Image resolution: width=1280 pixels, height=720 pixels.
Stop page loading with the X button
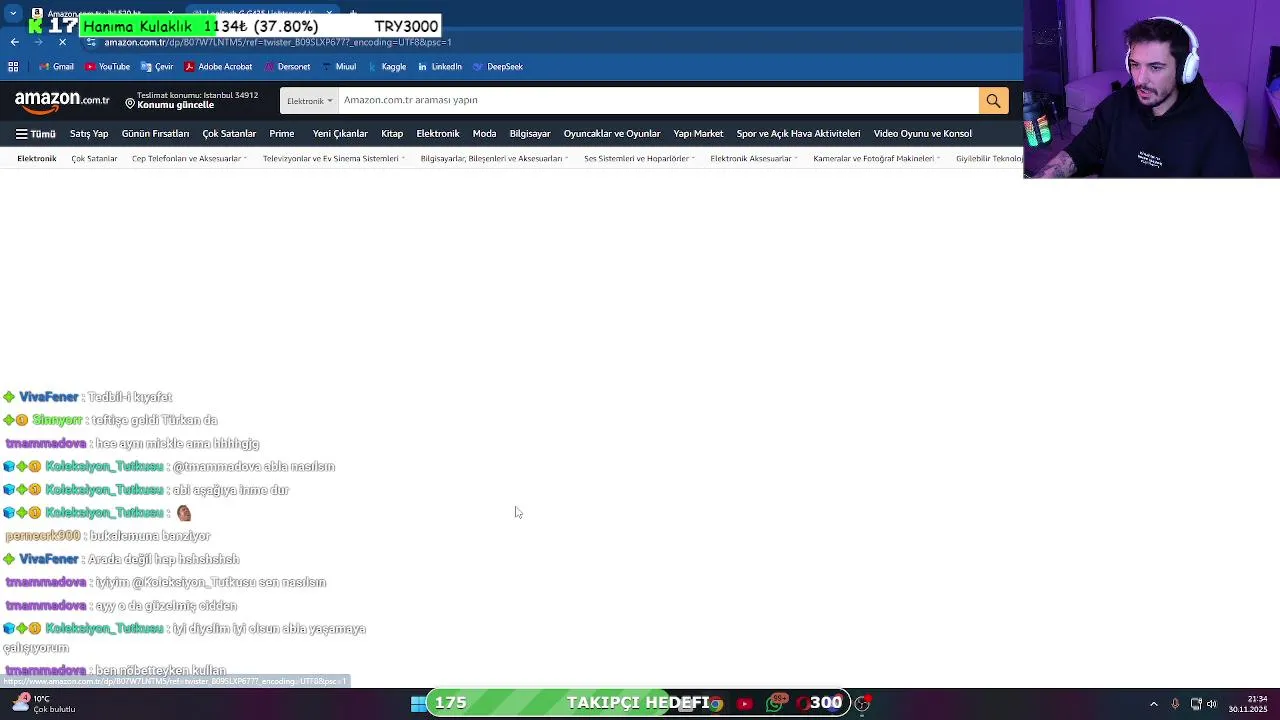click(62, 42)
